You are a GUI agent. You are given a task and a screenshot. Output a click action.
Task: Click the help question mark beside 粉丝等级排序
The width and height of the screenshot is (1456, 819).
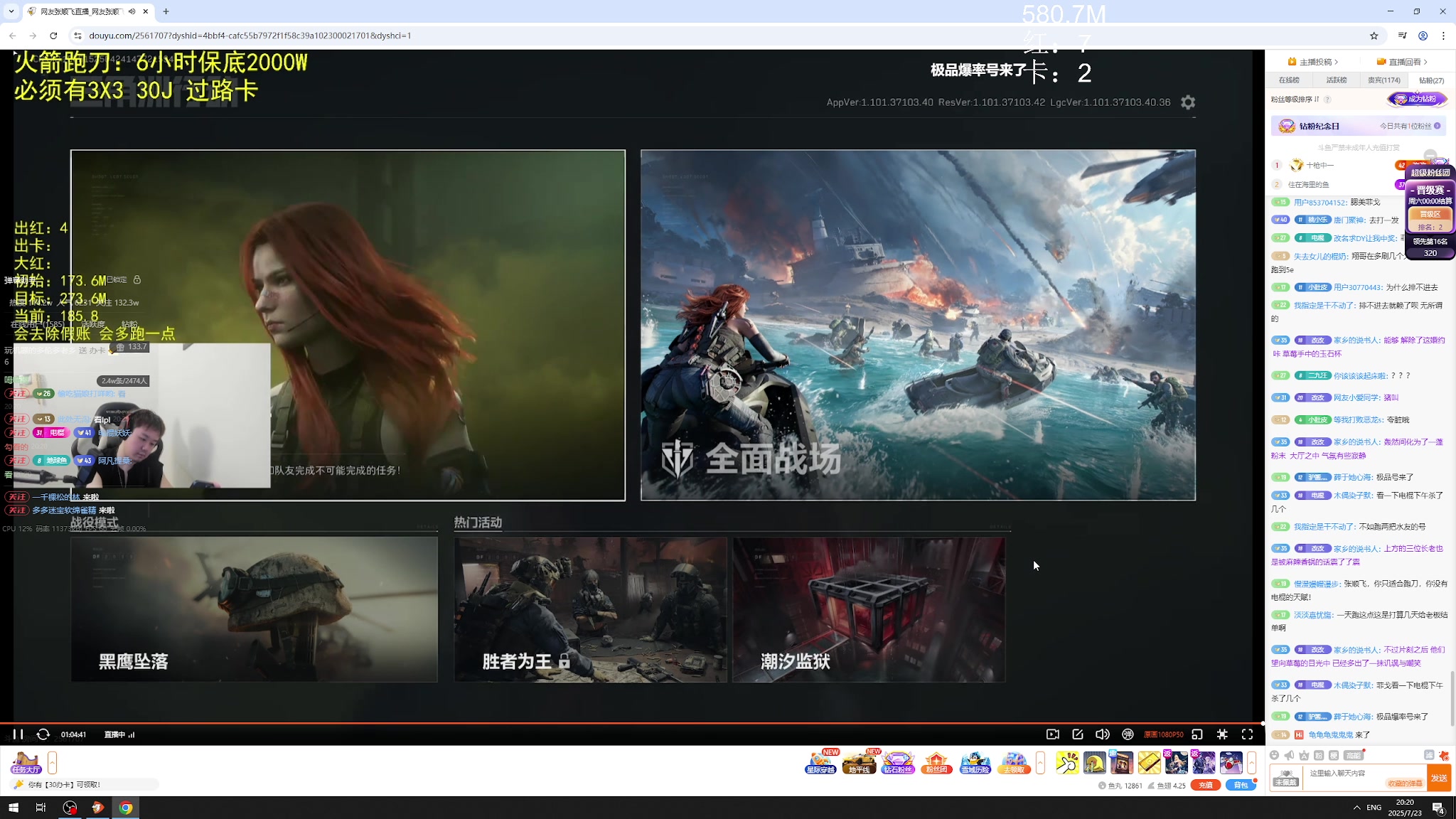pos(1327,100)
